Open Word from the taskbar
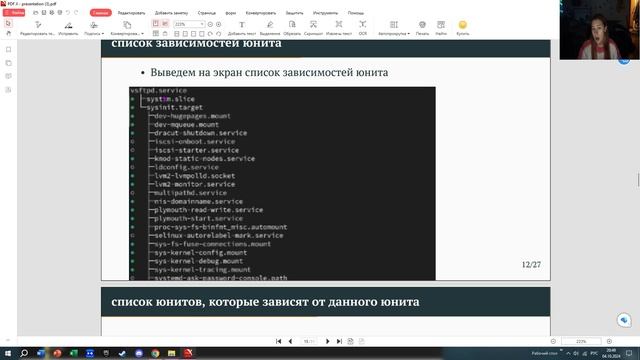Viewport: 640px width, 360px height. tap(40, 353)
